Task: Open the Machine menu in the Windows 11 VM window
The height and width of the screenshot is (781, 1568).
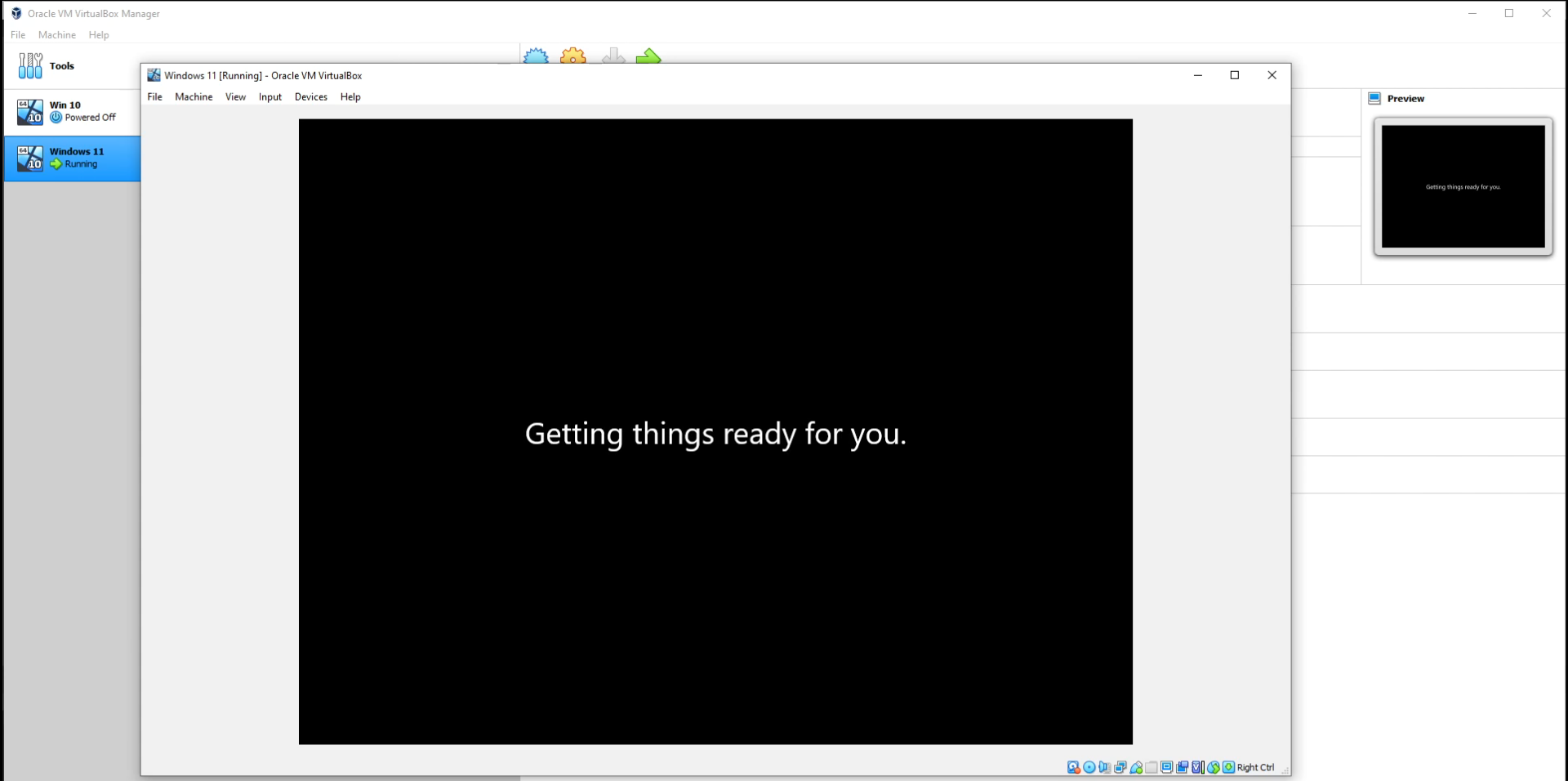Action: coord(194,96)
